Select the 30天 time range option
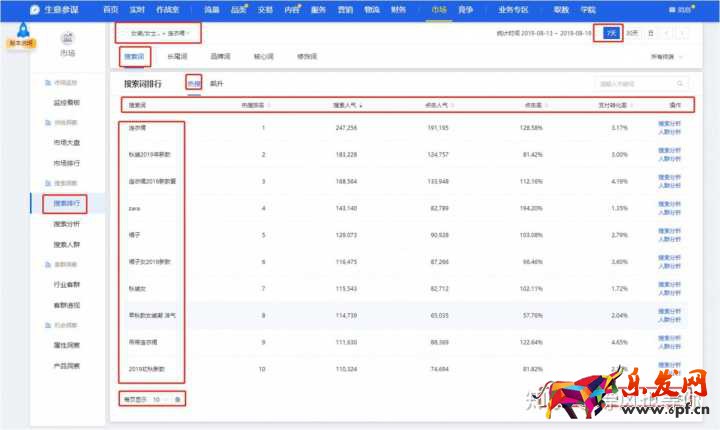This screenshot has width=720, height=430. pos(632,33)
